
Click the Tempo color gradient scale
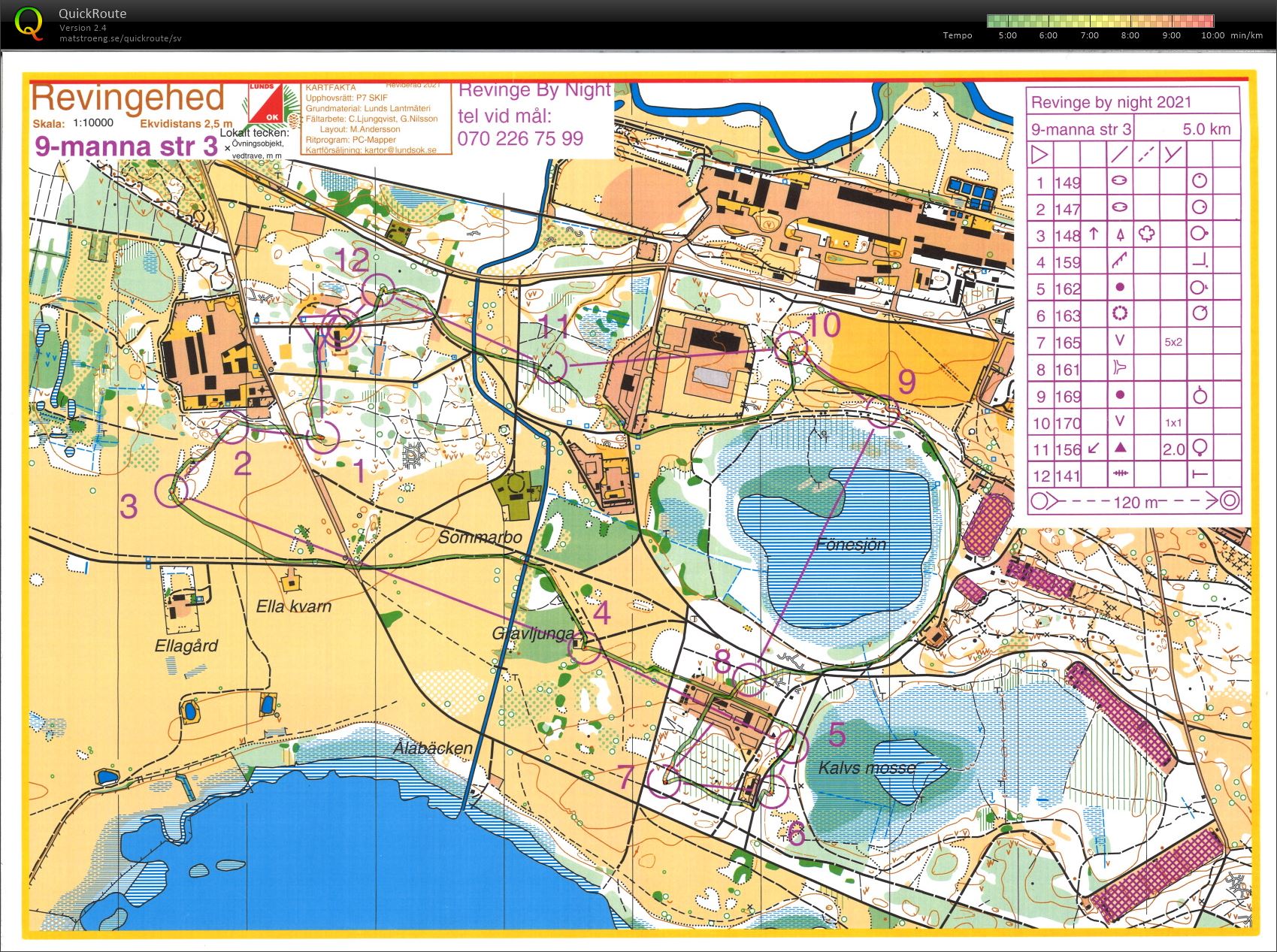tap(1100, 21)
